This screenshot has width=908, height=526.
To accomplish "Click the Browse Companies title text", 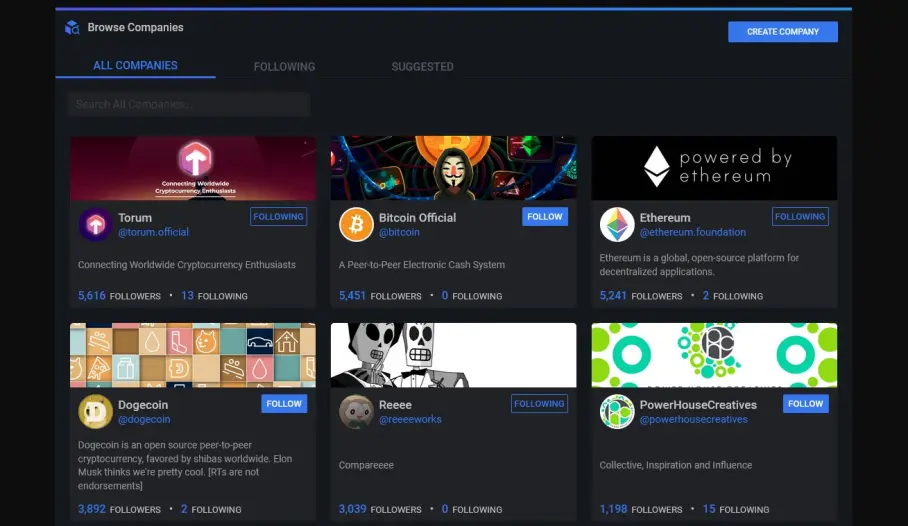I will click(136, 27).
